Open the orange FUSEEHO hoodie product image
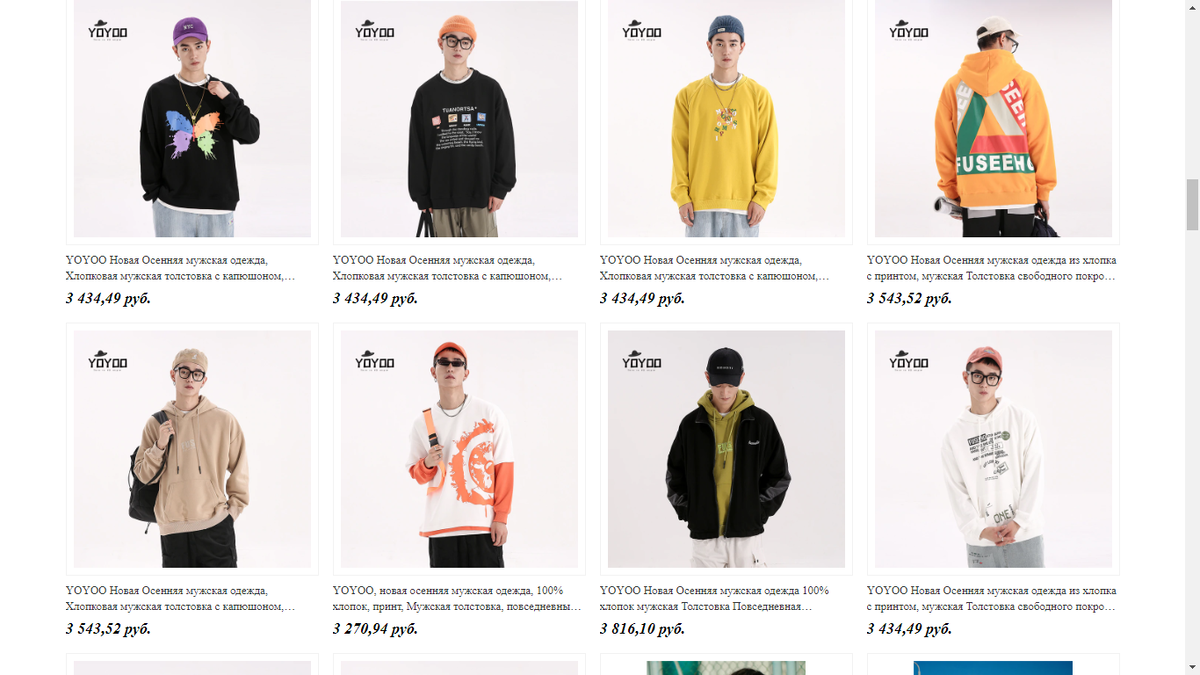1200x675 pixels. pyautogui.click(x=993, y=119)
